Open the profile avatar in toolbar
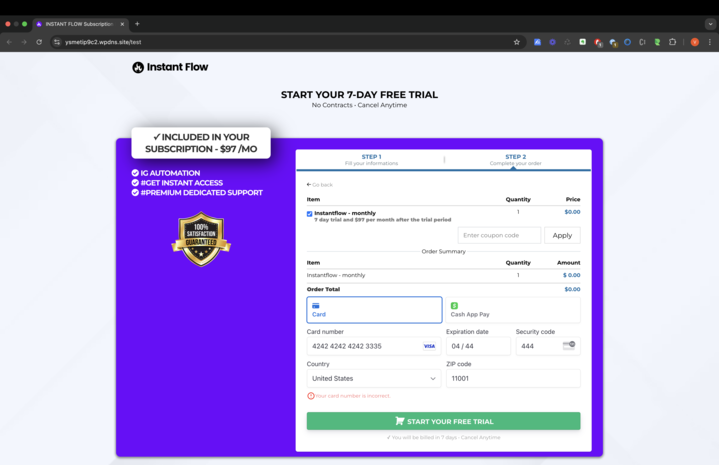Screen dimensions: 719x465 (x=695, y=42)
